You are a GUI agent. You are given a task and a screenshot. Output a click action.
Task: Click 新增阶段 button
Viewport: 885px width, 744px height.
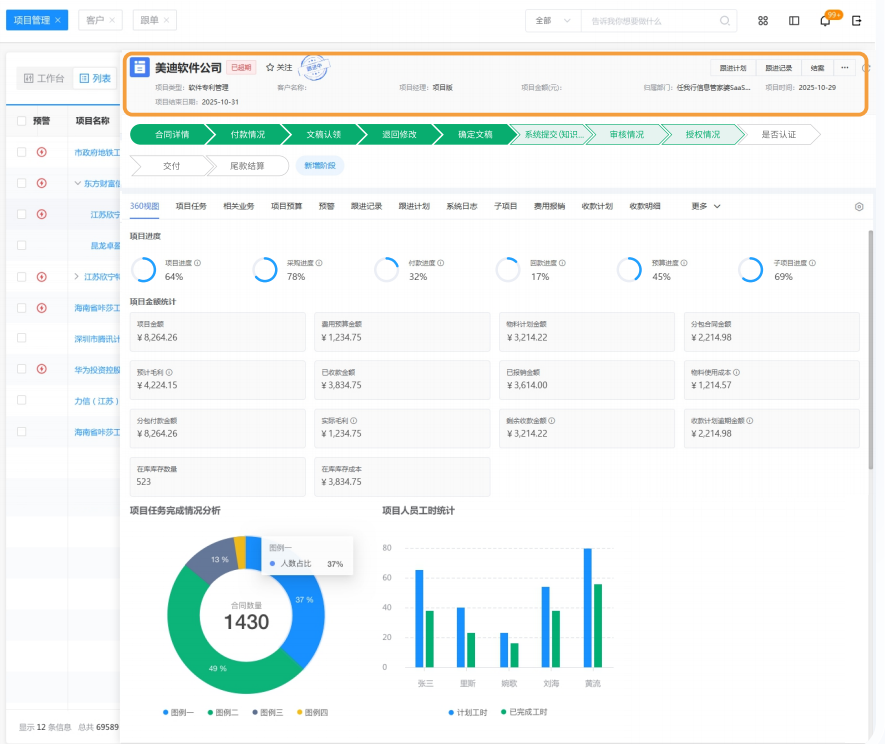pyautogui.click(x=319, y=165)
